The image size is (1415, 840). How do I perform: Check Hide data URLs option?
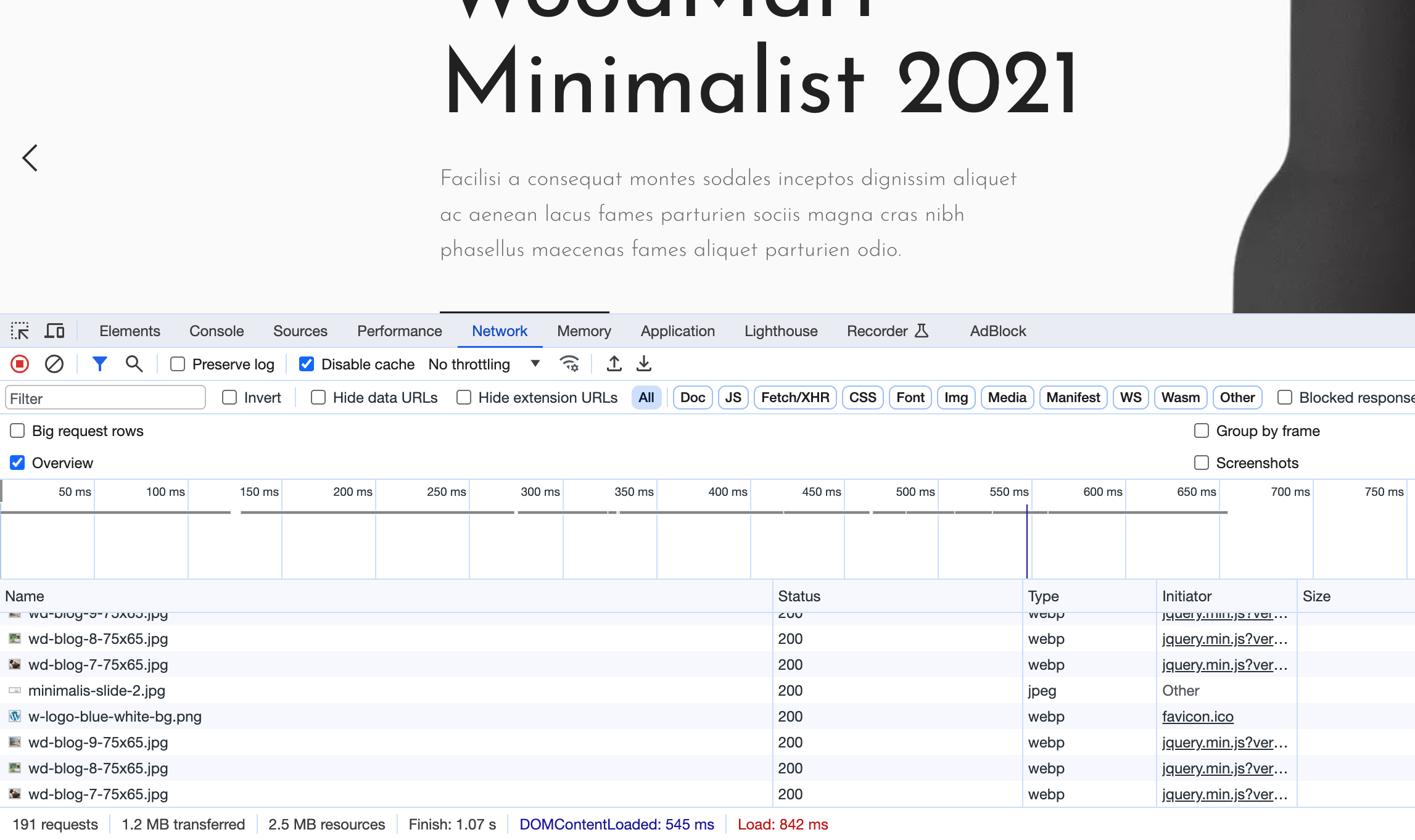(318, 398)
